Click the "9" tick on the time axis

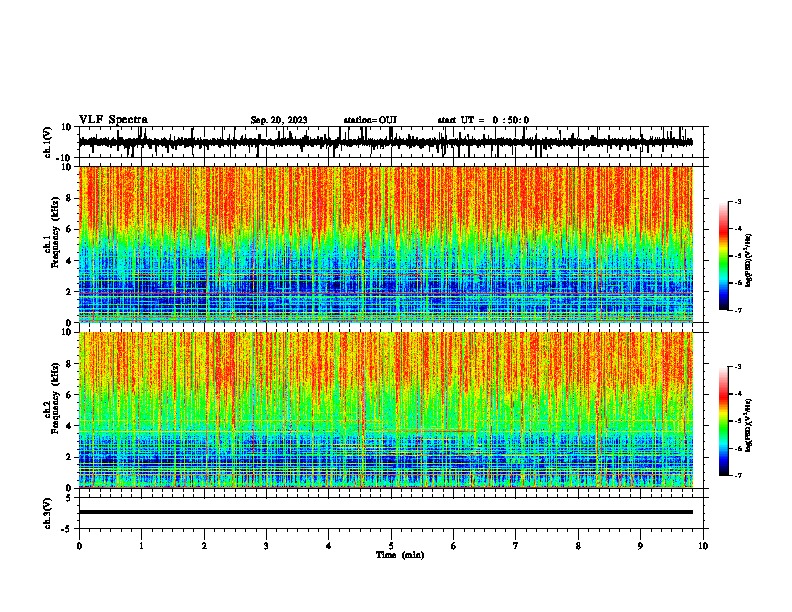(640, 546)
